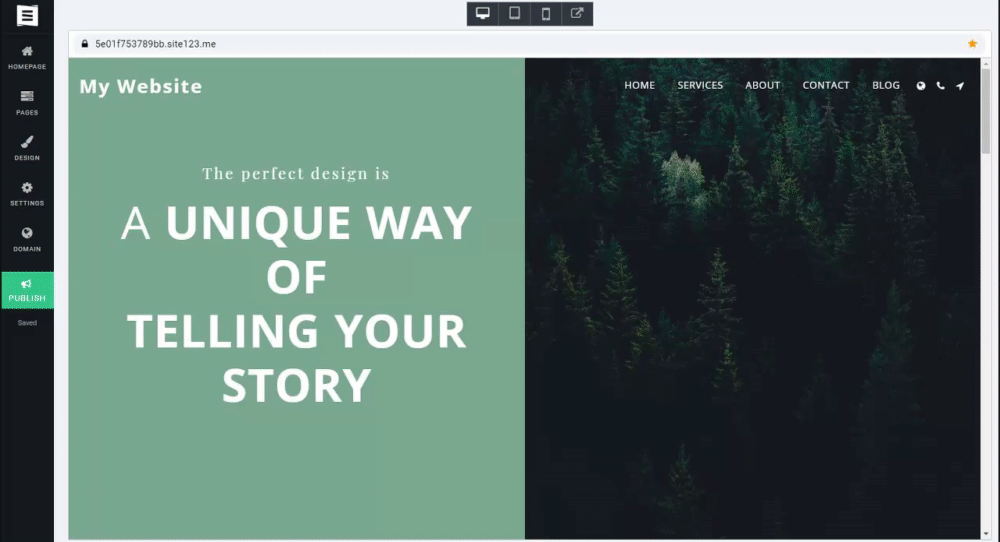
Task: Go to the HOME nav menu item
Action: pos(640,85)
